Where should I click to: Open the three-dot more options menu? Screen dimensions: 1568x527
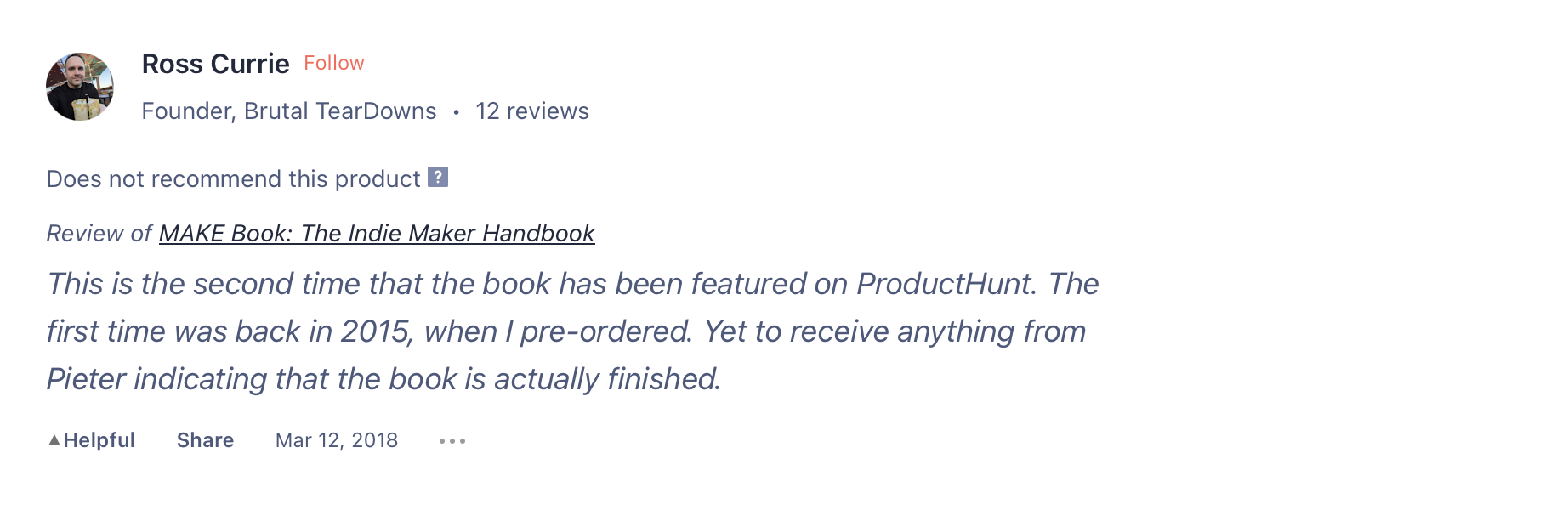coord(452,440)
